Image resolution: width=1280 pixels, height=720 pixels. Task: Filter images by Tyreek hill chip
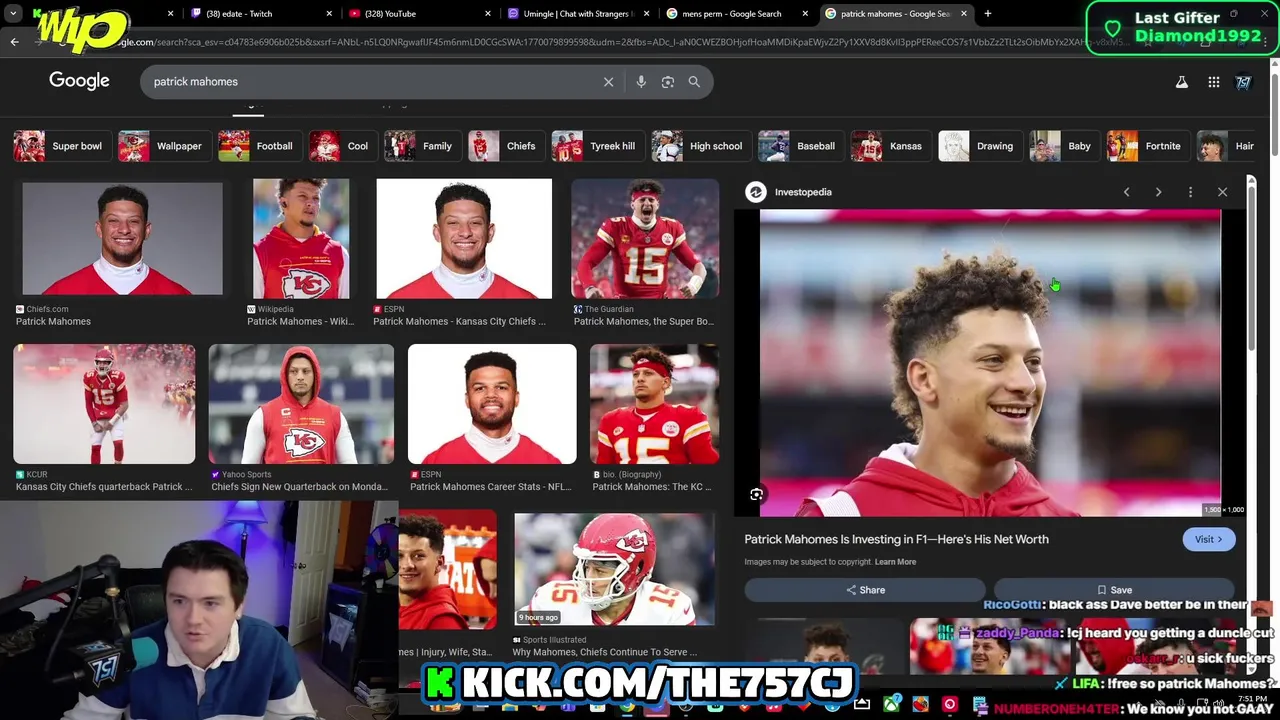(597, 146)
